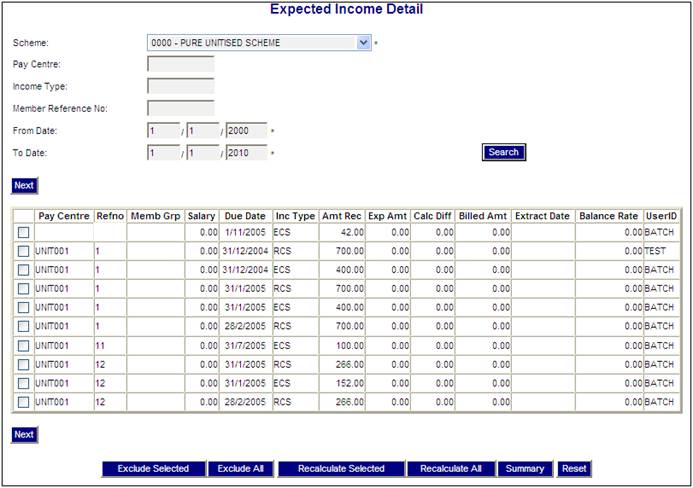Focus the Income Type text field
The image size is (693, 488).
[x=180, y=86]
